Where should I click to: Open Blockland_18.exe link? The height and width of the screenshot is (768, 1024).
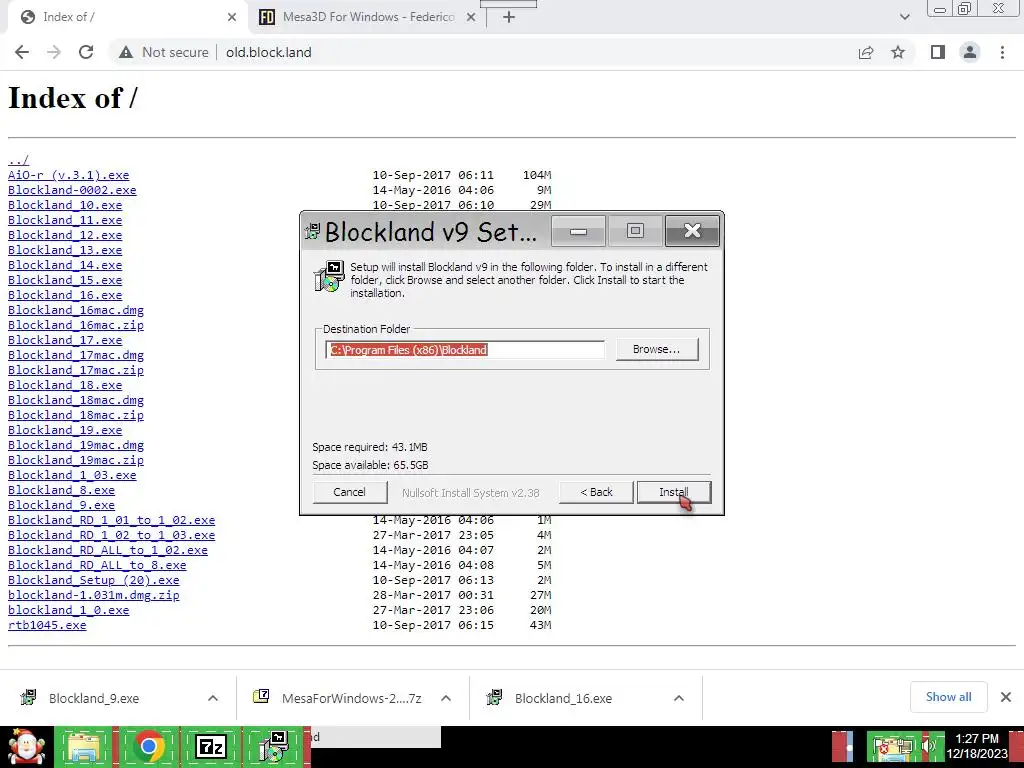(x=65, y=385)
